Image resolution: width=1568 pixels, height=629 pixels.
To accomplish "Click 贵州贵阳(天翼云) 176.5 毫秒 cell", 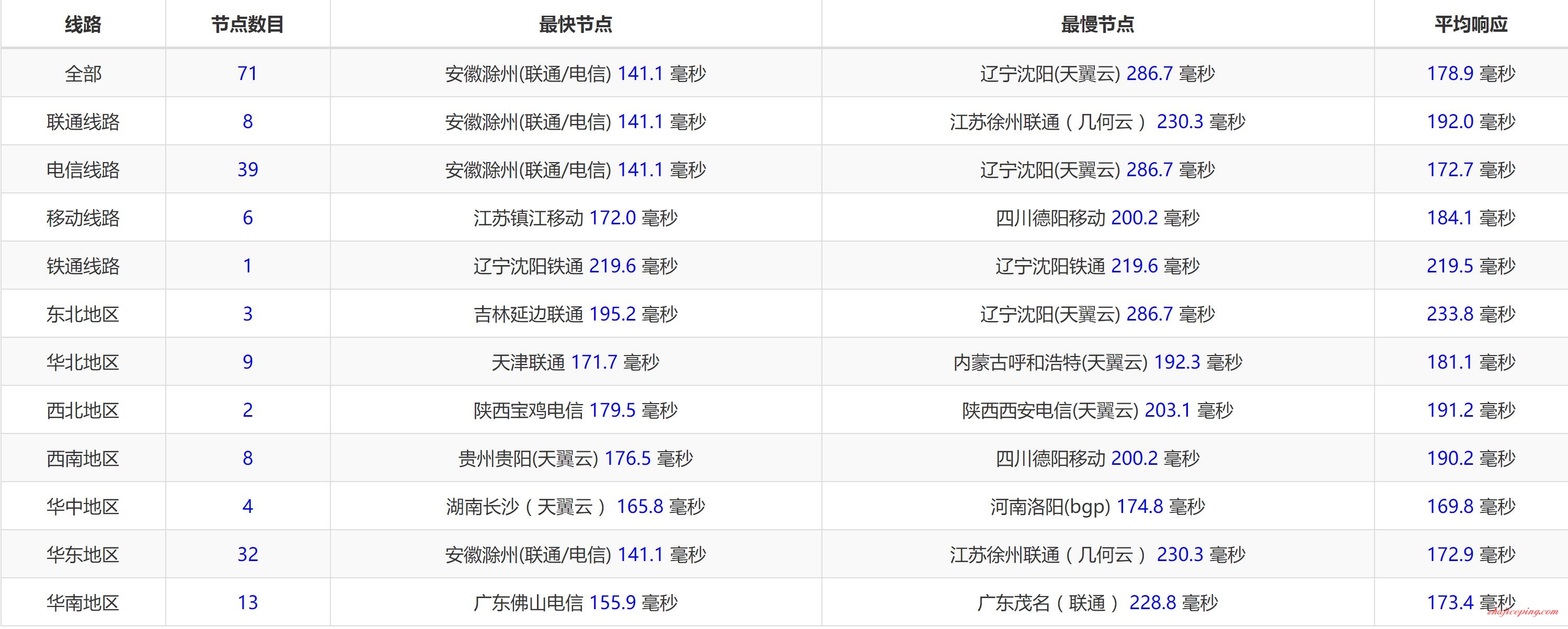I will [x=576, y=459].
